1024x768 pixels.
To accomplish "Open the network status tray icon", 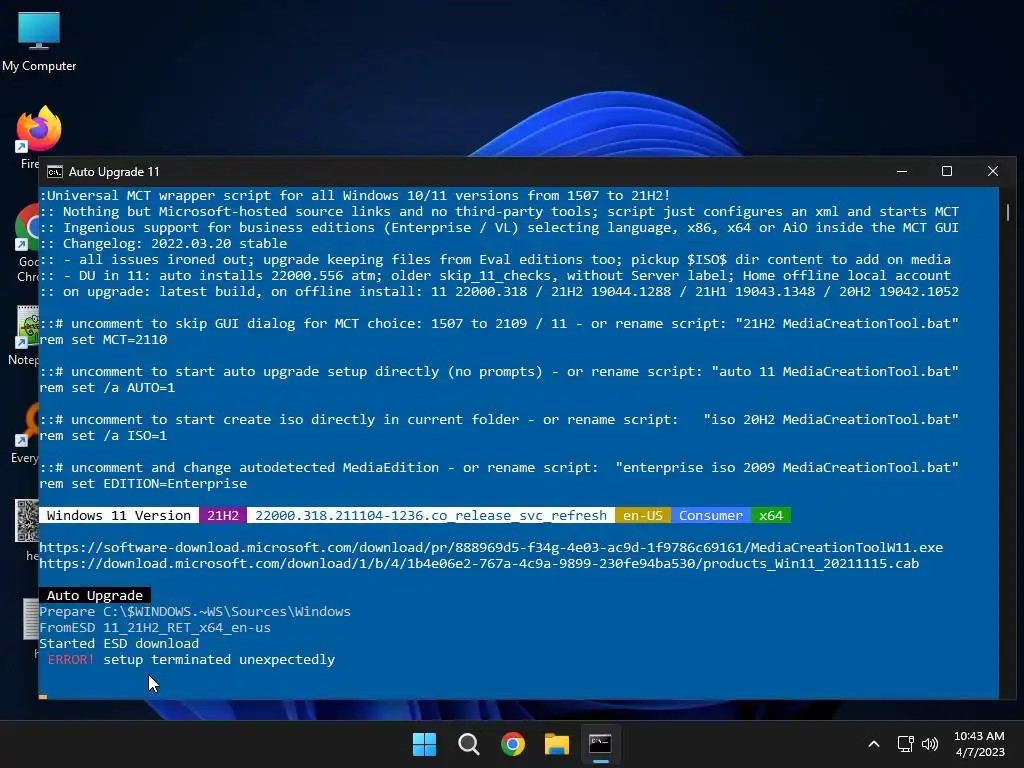I will pos(905,744).
